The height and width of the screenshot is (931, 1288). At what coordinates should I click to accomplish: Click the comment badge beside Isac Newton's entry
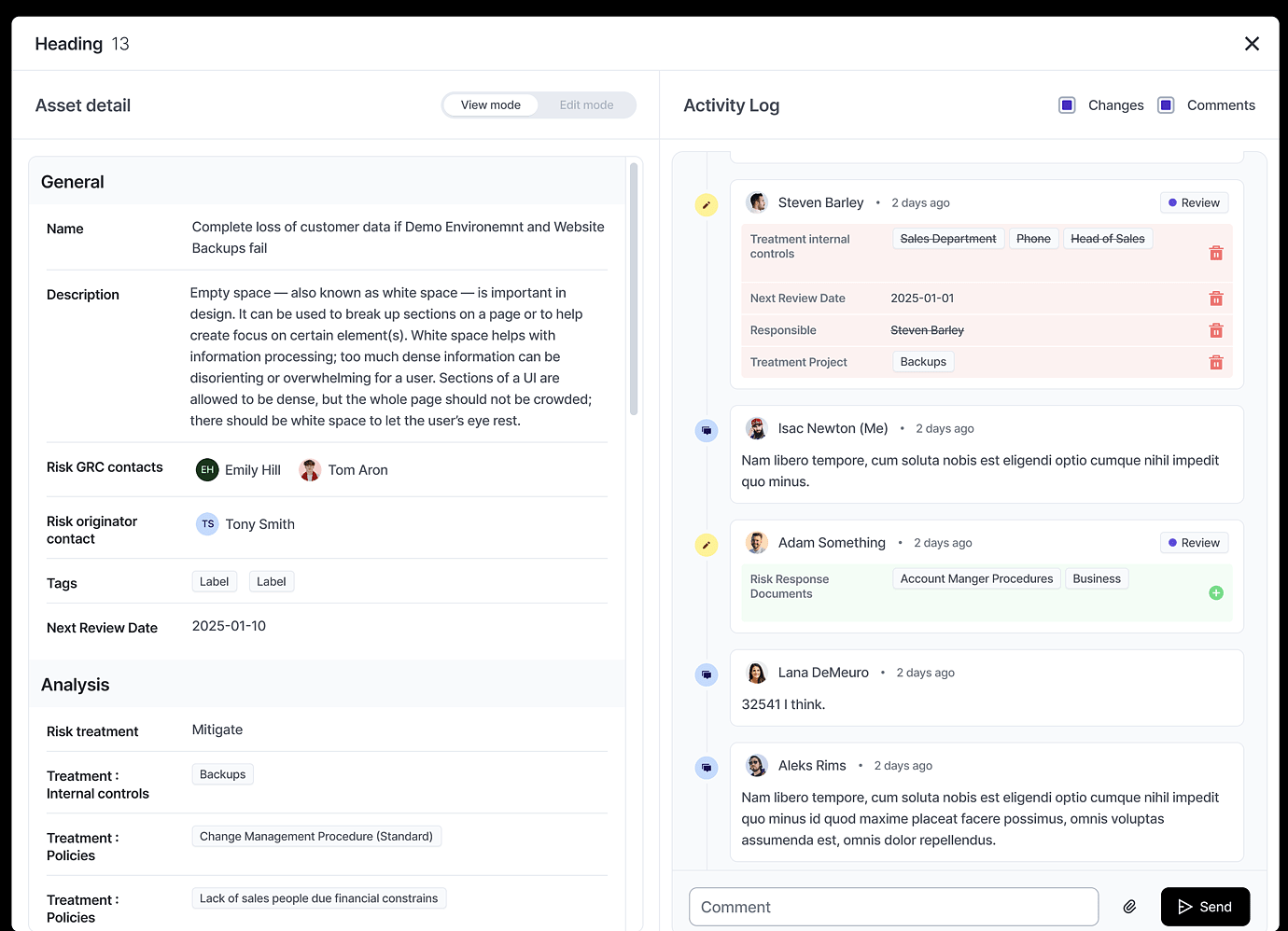coord(707,430)
